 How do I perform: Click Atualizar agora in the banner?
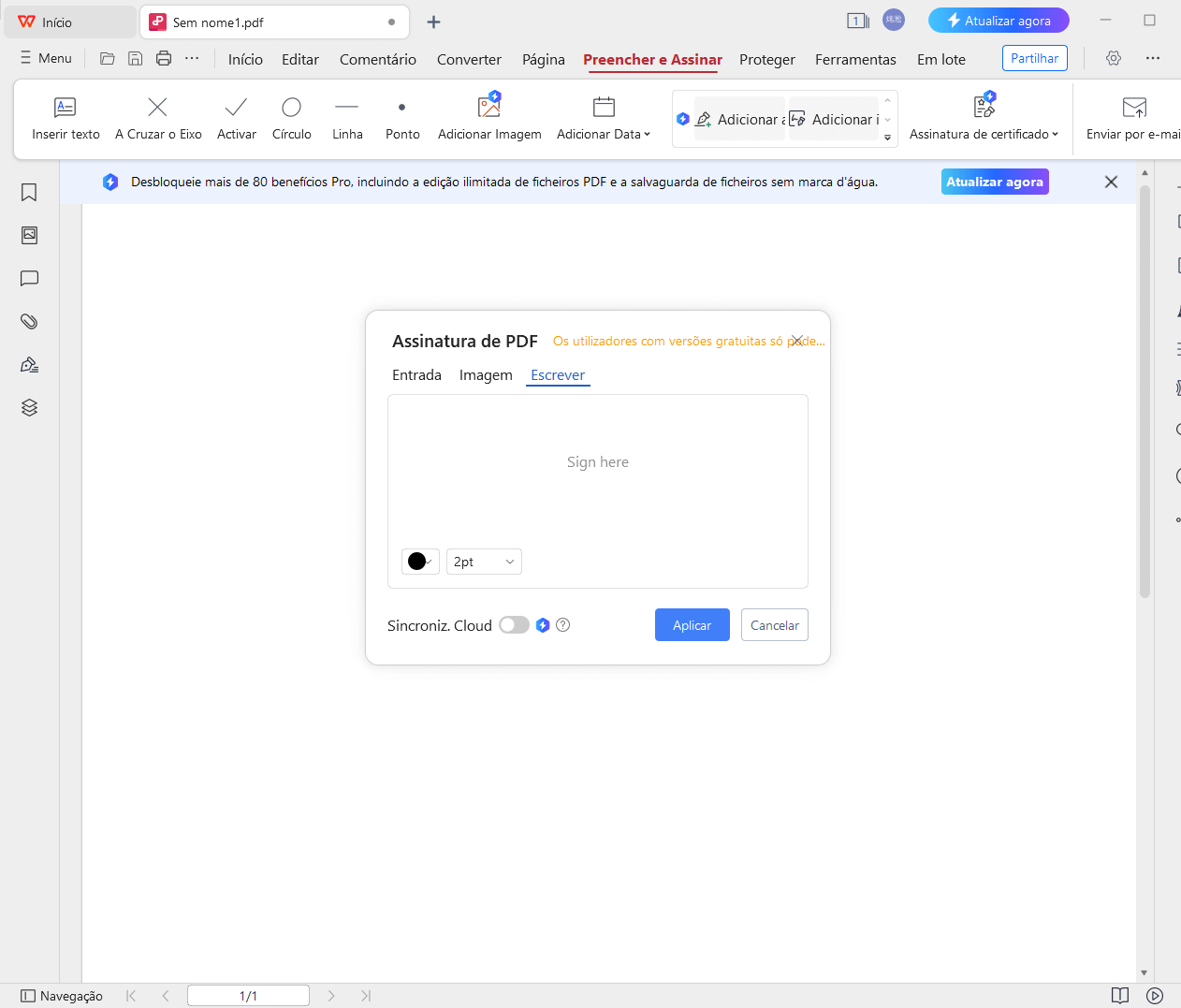(x=995, y=182)
